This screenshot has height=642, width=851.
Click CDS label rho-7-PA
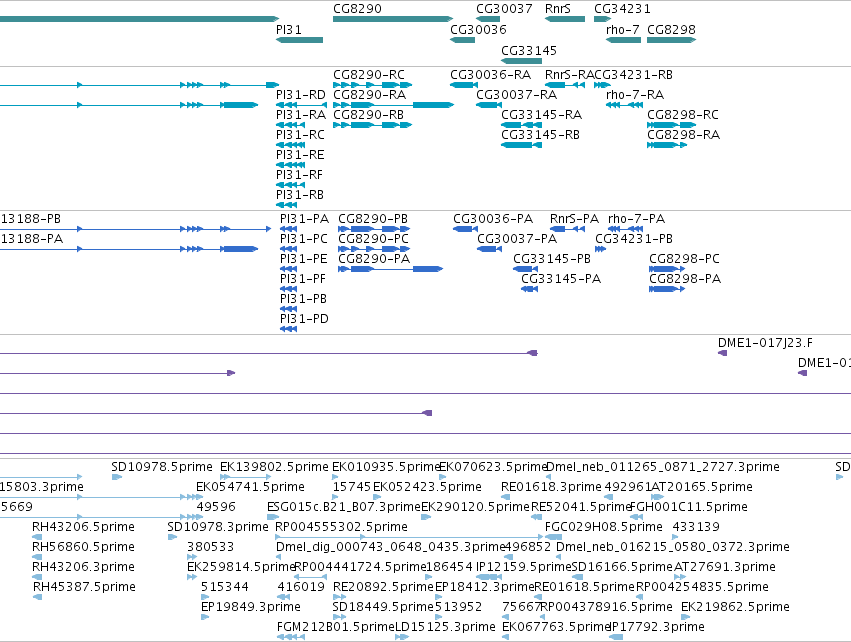(636, 219)
